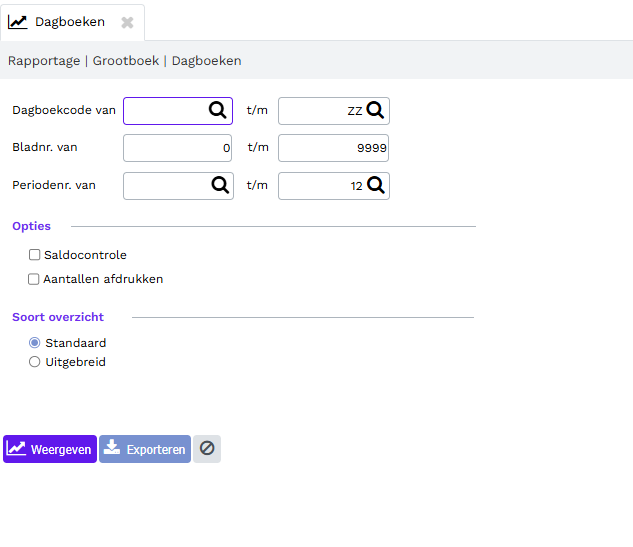Click the Exporteren button

coord(145,449)
